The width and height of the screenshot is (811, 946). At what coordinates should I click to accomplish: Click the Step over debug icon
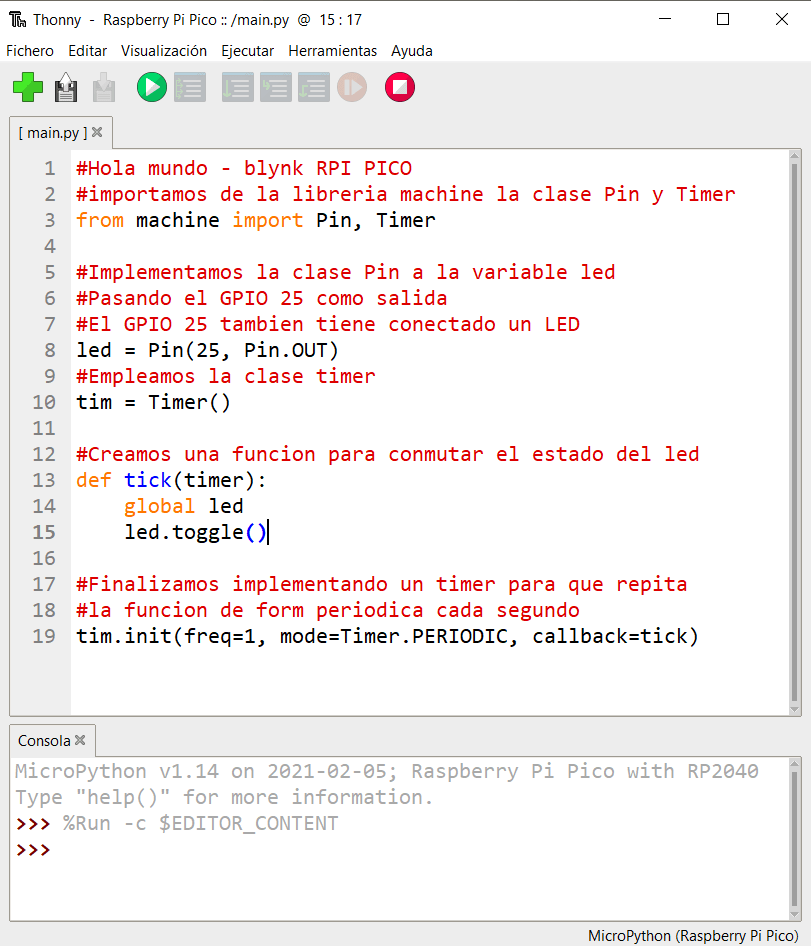point(238,88)
